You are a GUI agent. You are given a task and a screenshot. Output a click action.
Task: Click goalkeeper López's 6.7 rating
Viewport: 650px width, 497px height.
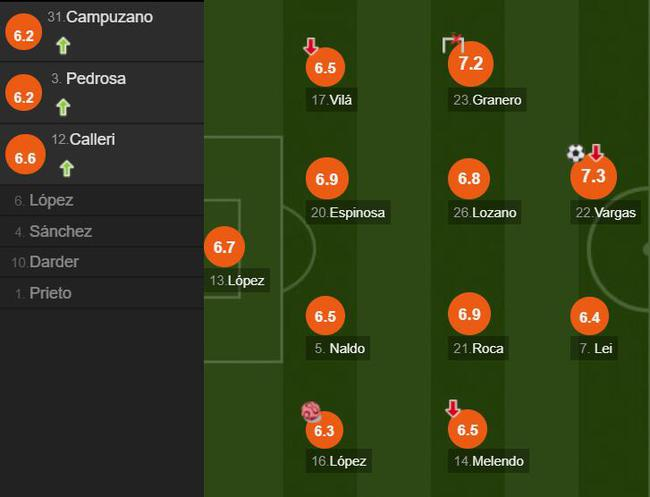pyautogui.click(x=224, y=247)
